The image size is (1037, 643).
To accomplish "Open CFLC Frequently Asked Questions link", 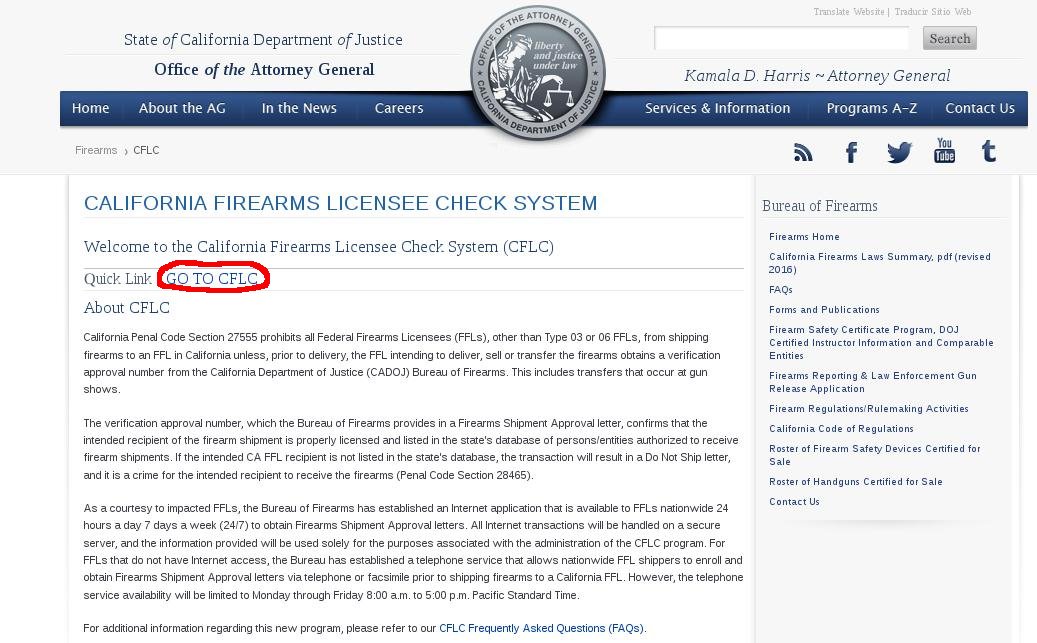I will click(x=542, y=628).
